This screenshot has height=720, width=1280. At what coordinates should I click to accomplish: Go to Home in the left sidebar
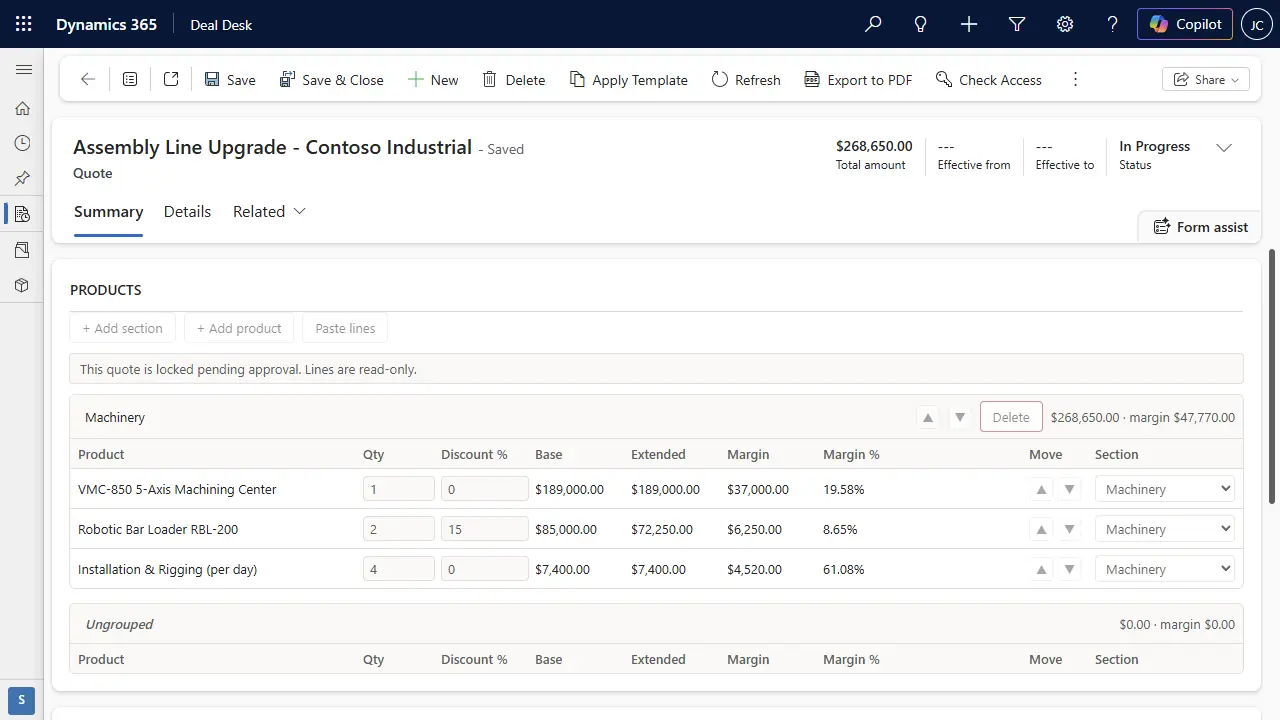point(22,108)
